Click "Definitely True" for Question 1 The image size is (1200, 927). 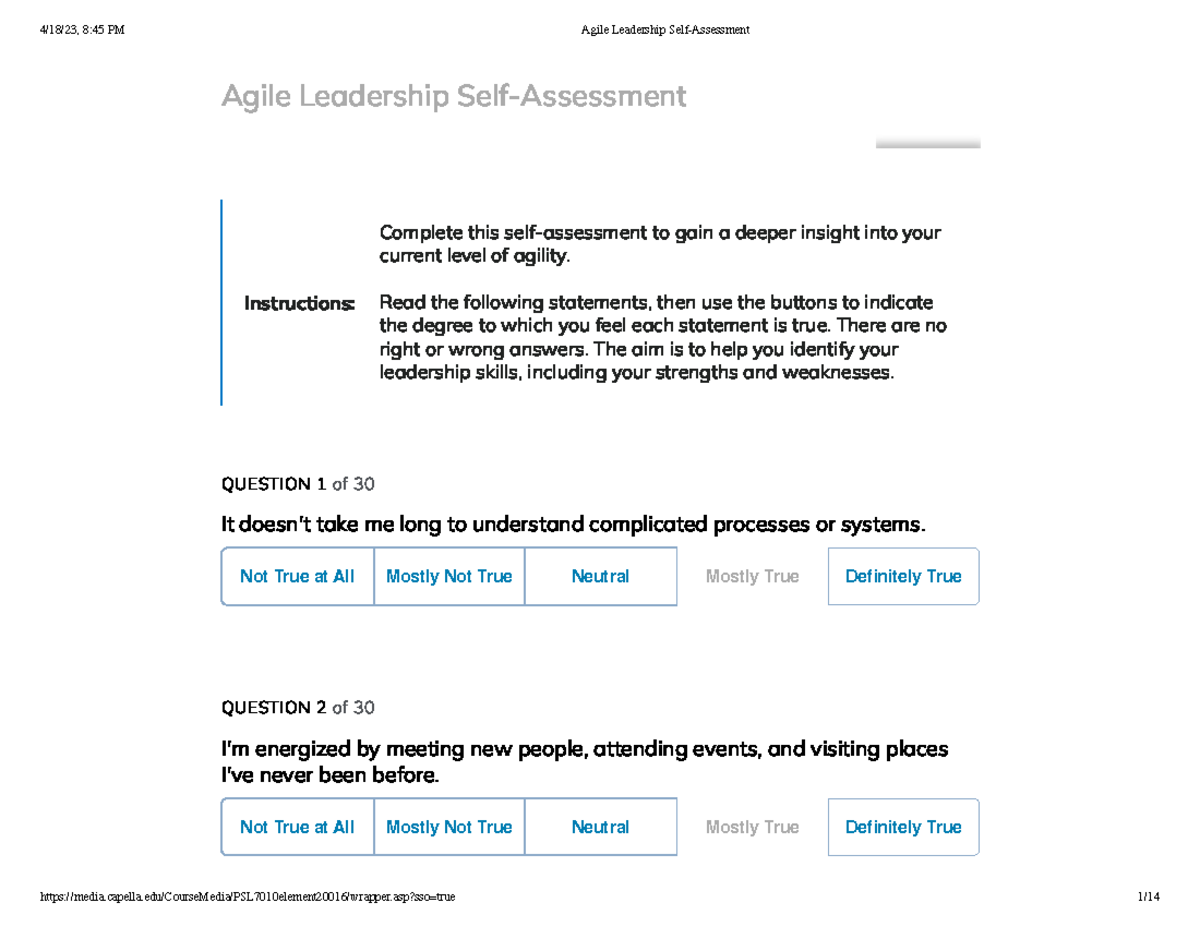903,576
